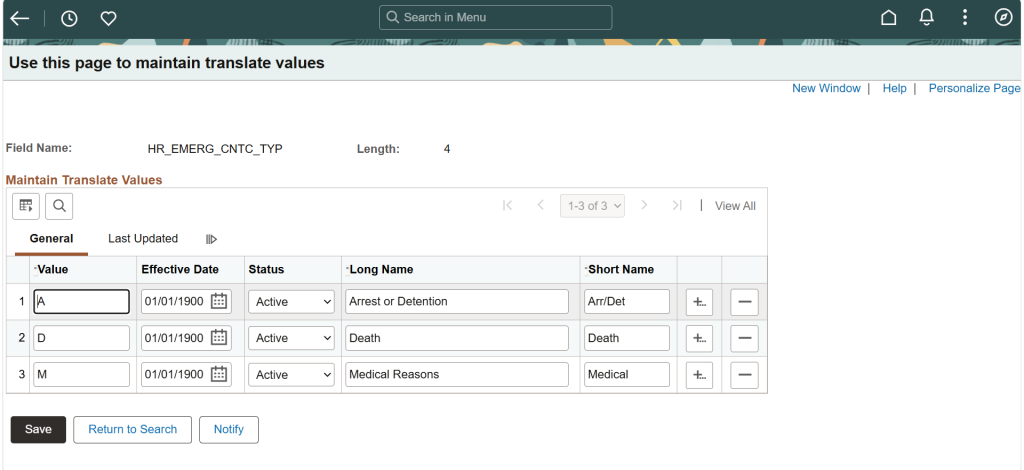The image size is (1024, 470).
Task: Click Long Name field Arrest or Detention
Action: point(457,302)
